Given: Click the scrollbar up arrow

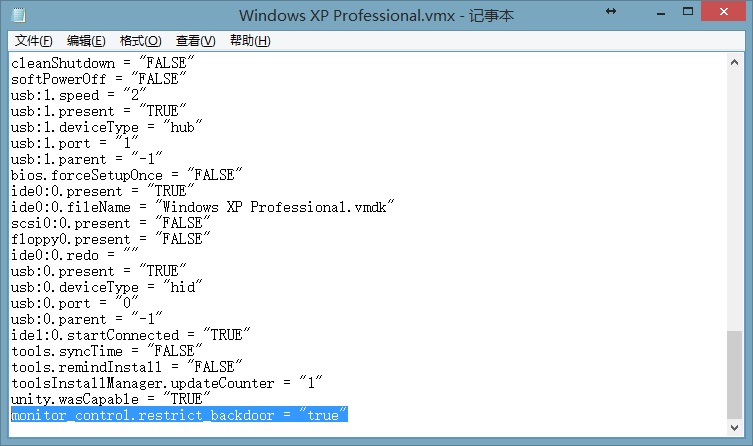Looking at the screenshot, I should pos(734,62).
